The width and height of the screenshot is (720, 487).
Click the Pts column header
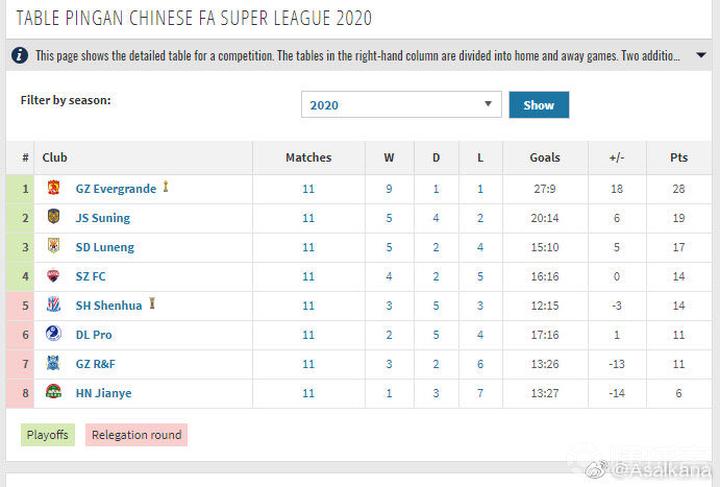pos(679,158)
